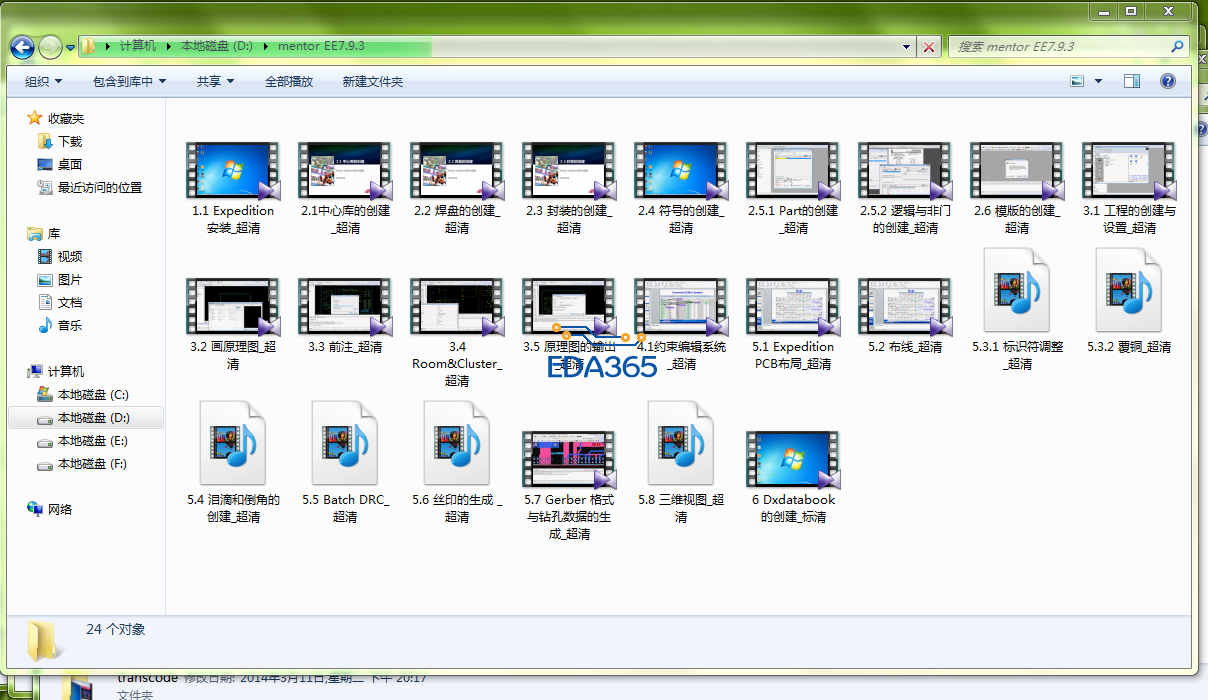
Task: Toggle the preview pane icon
Action: (1131, 81)
